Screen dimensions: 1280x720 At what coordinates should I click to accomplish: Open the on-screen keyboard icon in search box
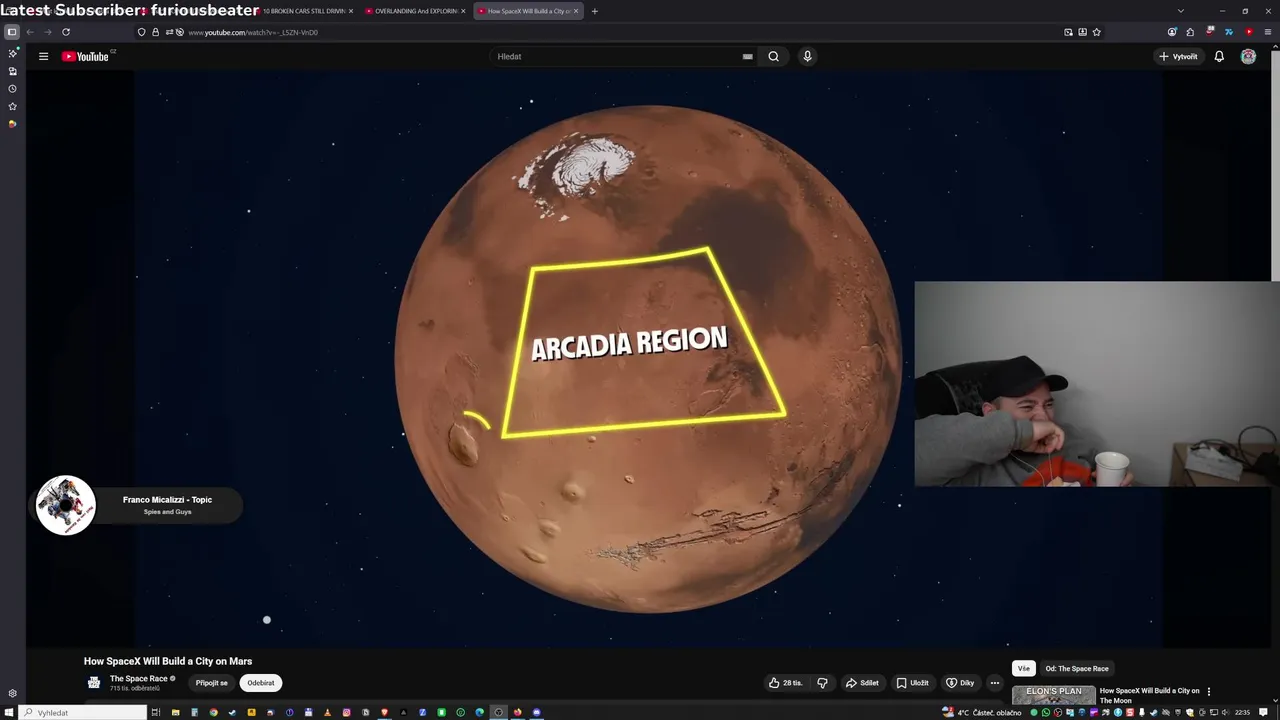747,56
